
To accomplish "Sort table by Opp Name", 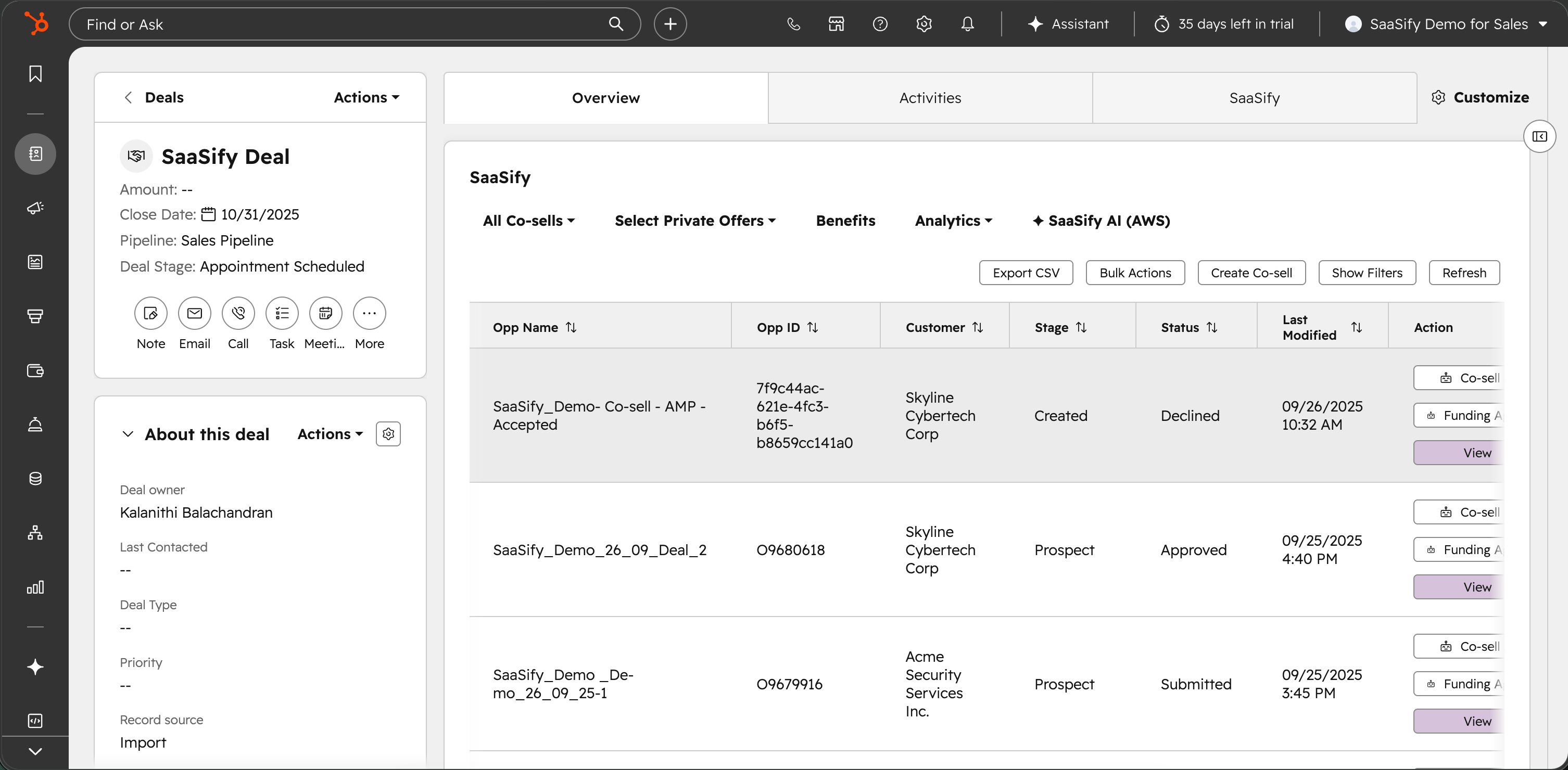I will click(x=571, y=327).
